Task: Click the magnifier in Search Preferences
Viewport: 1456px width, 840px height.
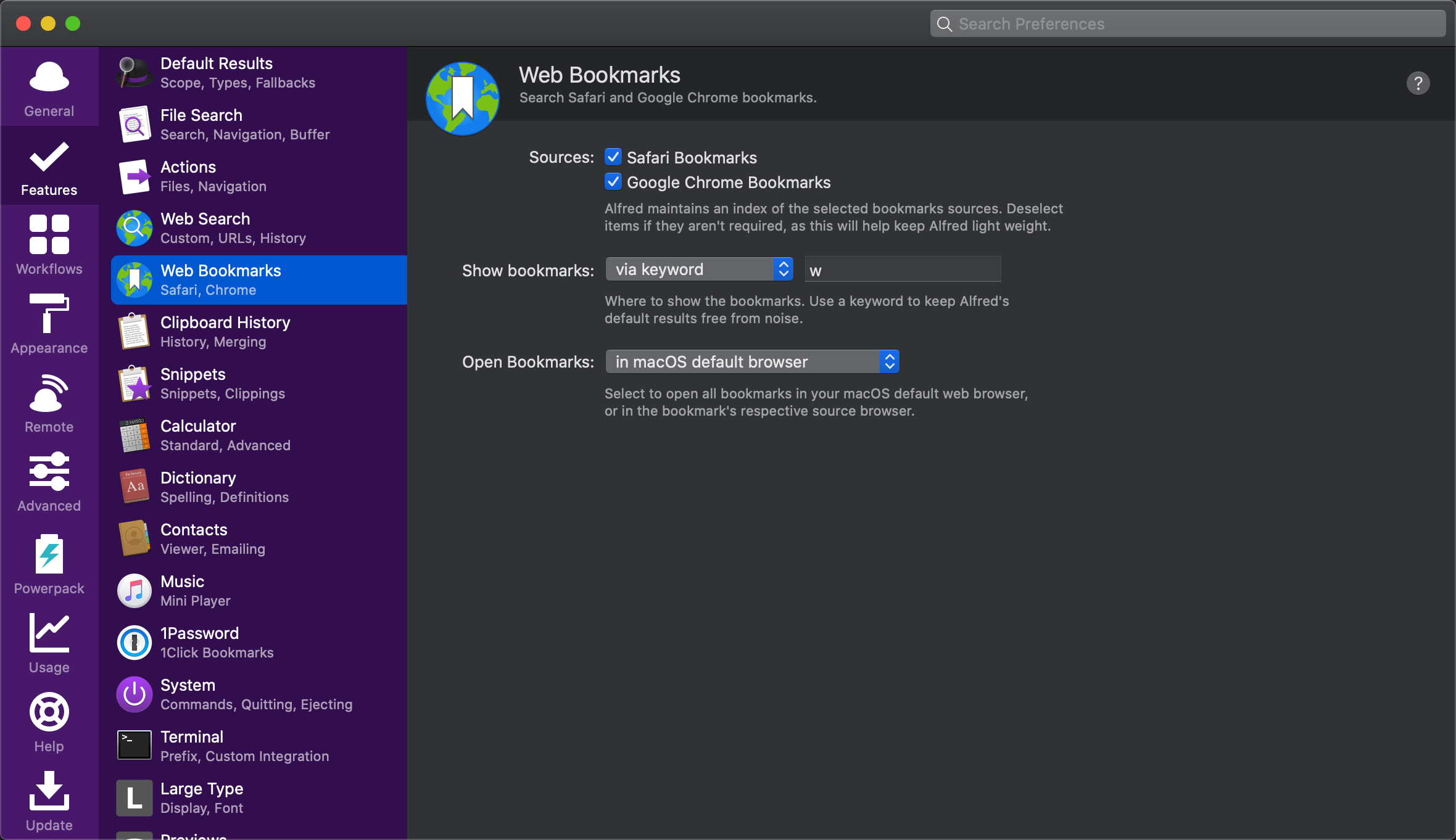Action: pos(944,24)
